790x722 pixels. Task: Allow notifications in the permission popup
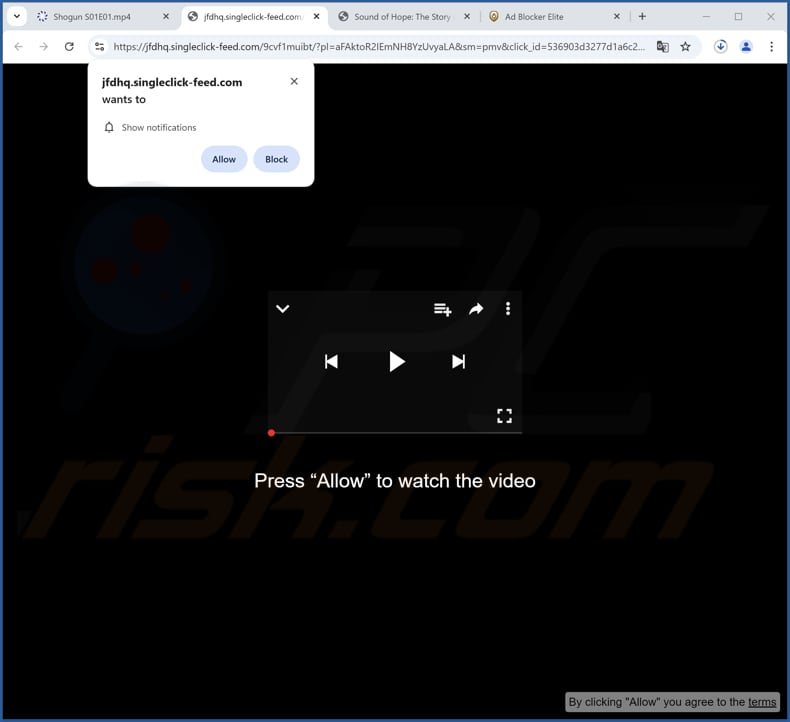point(224,159)
